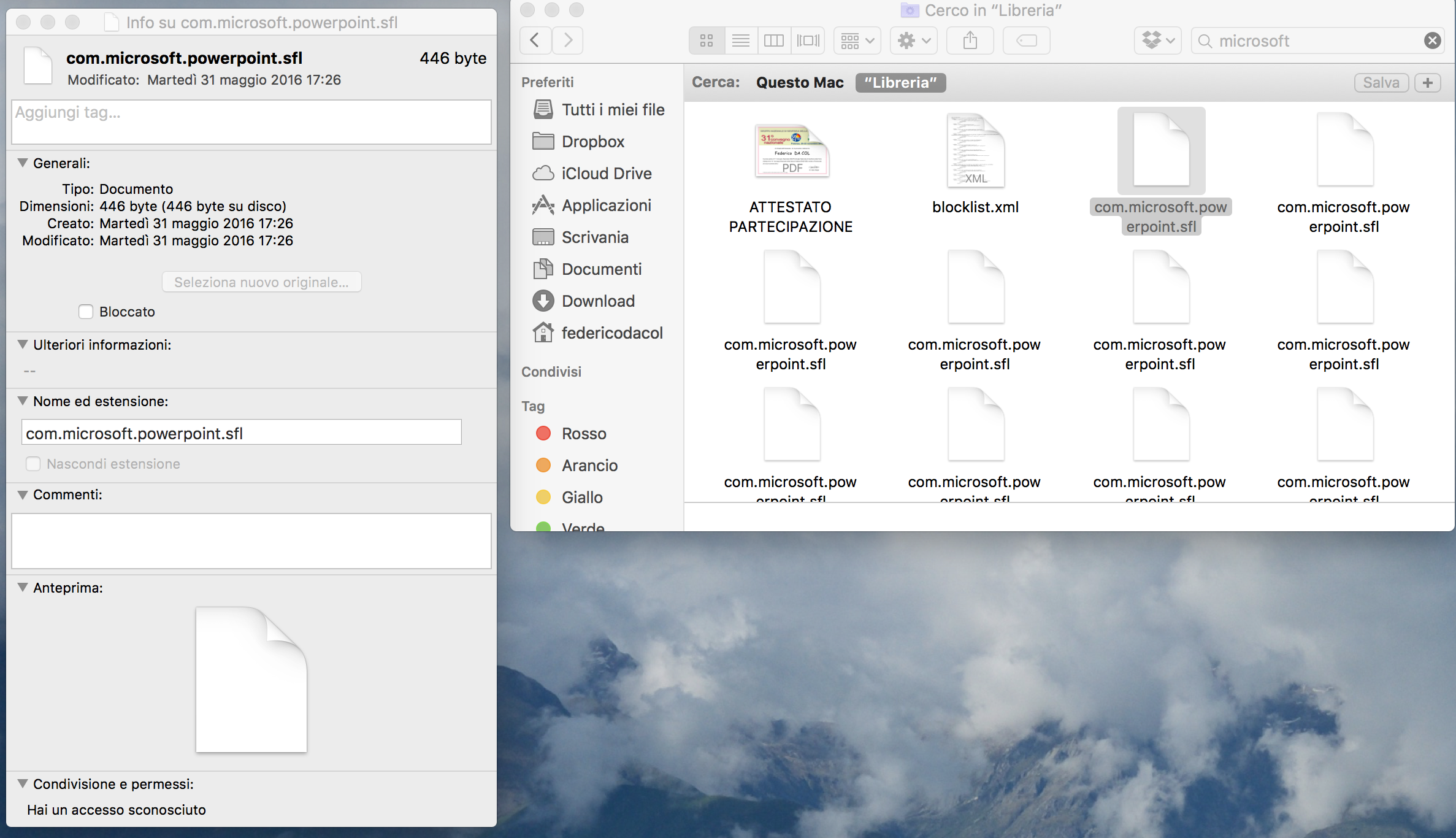Click 446 byte size text in header

click(453, 58)
